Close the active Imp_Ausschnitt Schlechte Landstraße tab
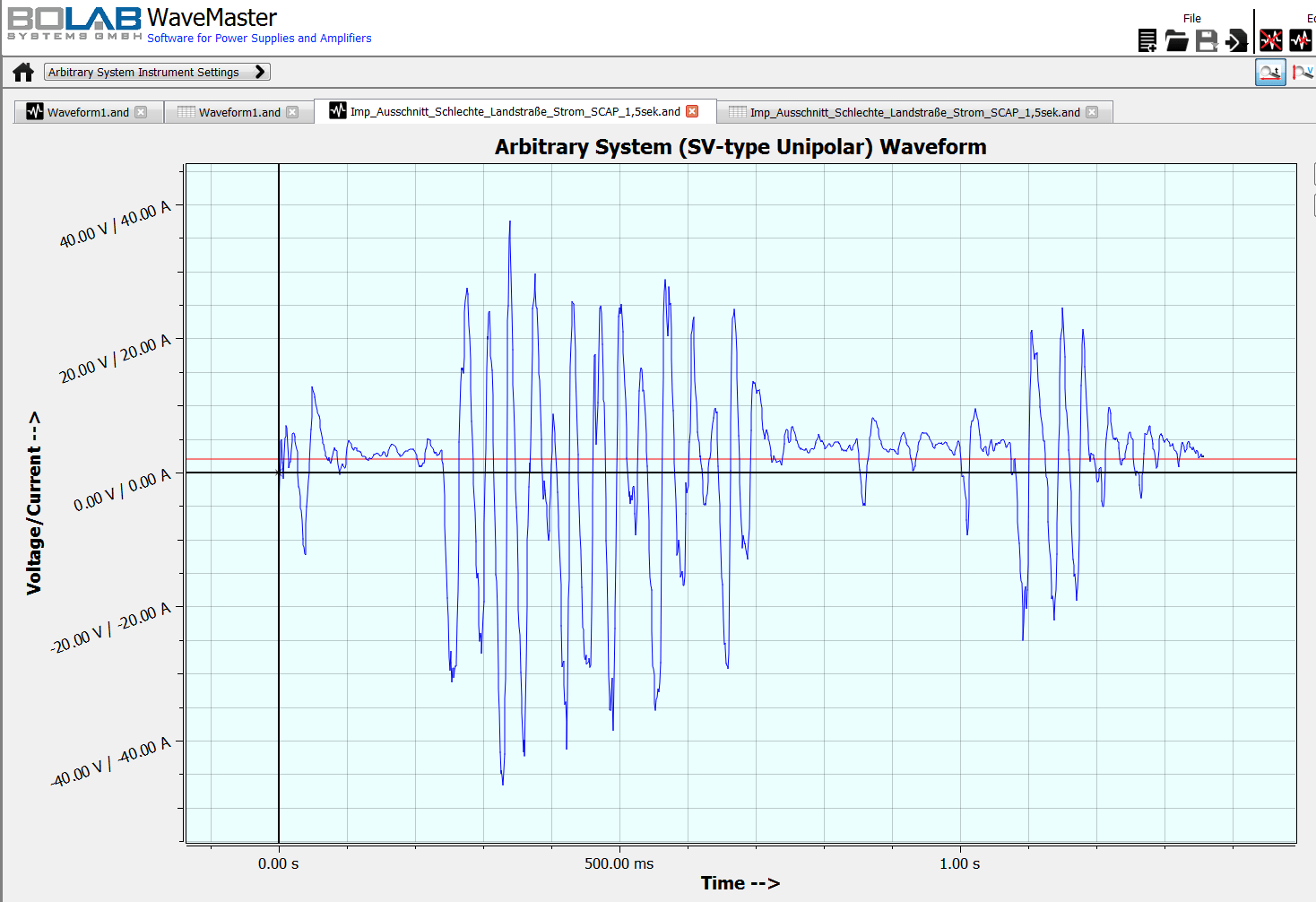 click(692, 110)
